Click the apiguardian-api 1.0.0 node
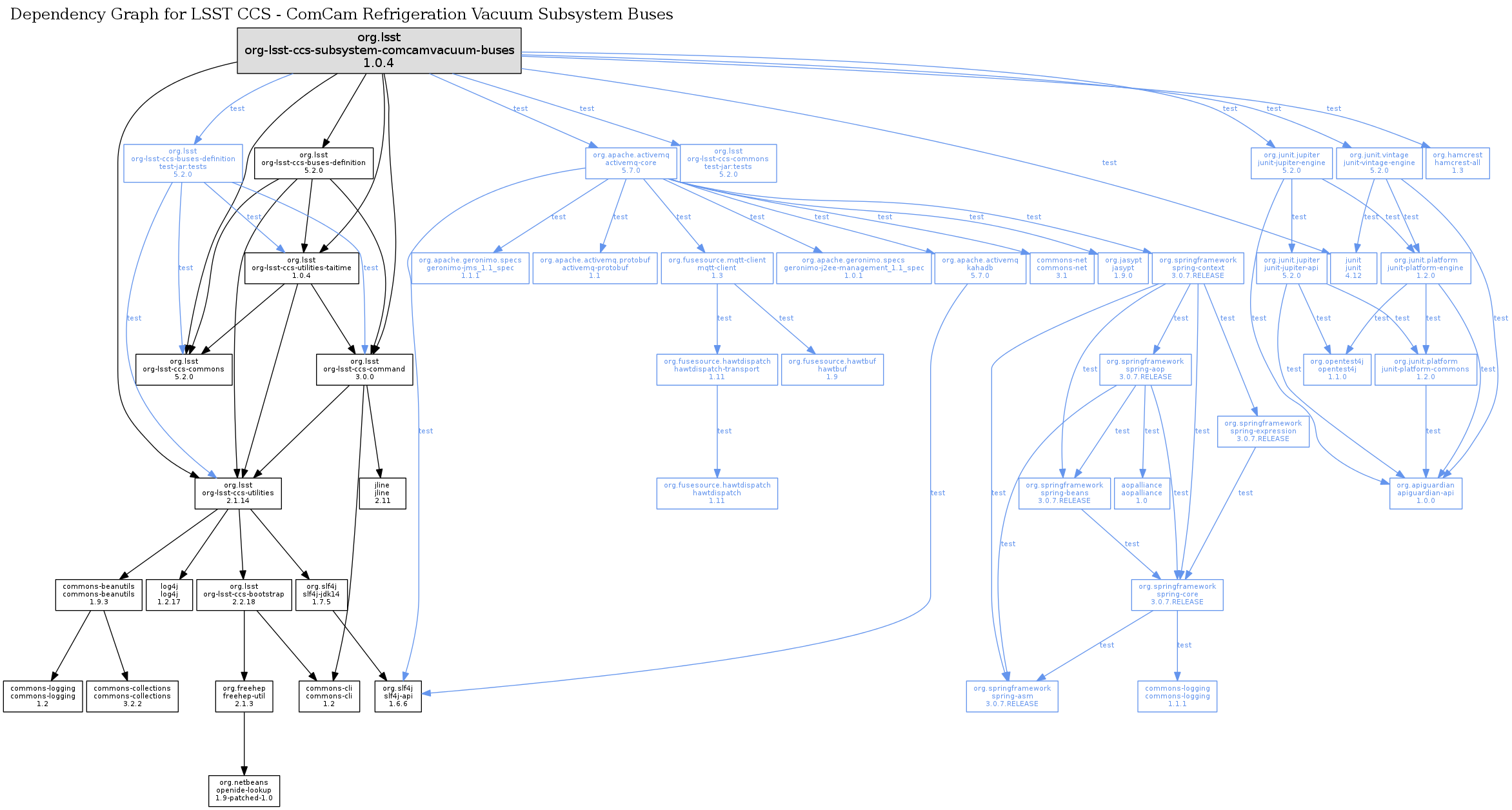This screenshot has width=1512, height=810. (x=1426, y=493)
